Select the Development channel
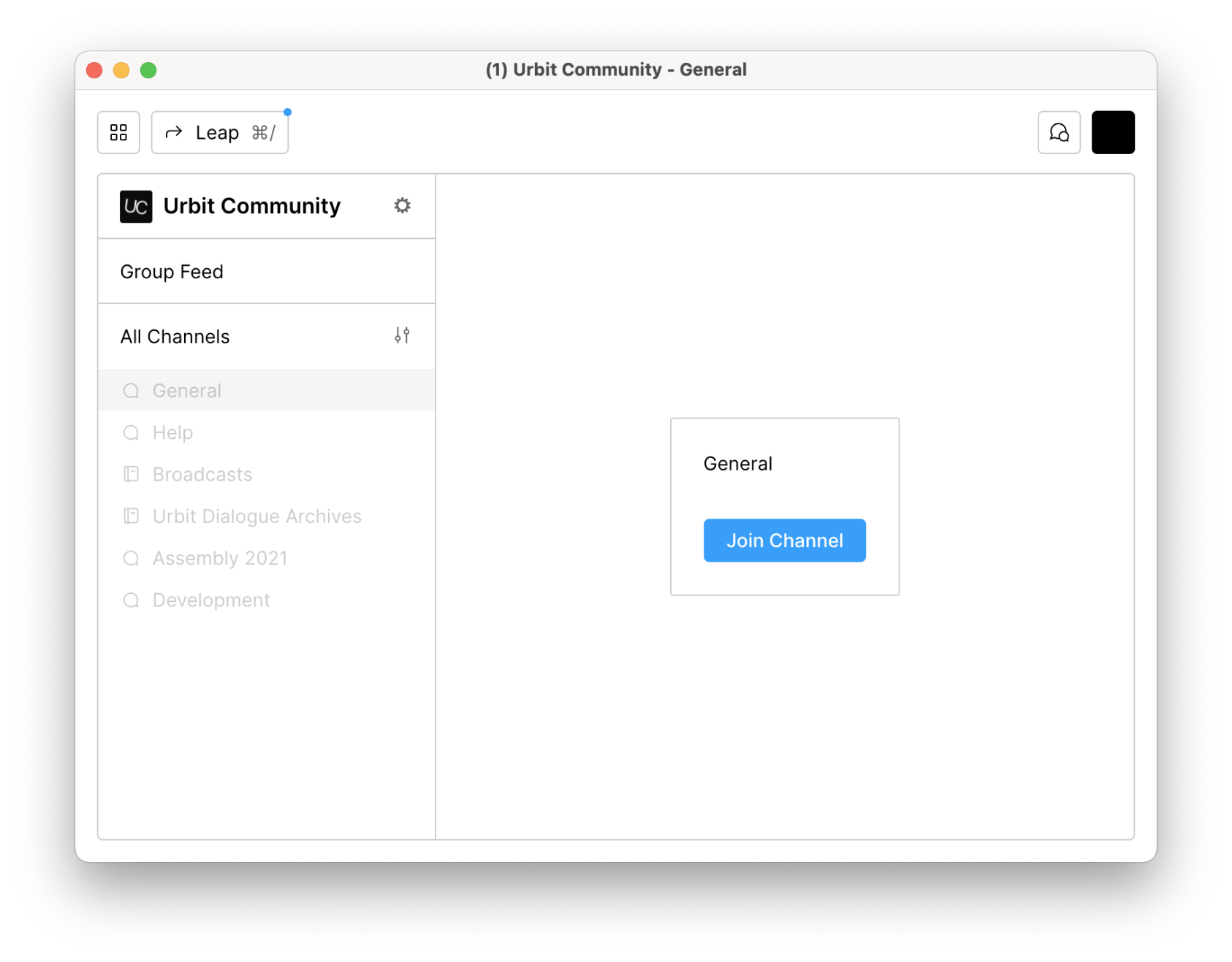 click(x=267, y=600)
